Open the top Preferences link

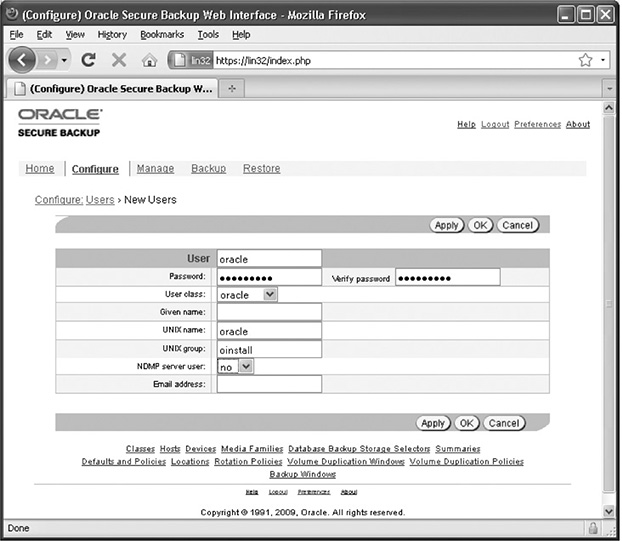(538, 125)
